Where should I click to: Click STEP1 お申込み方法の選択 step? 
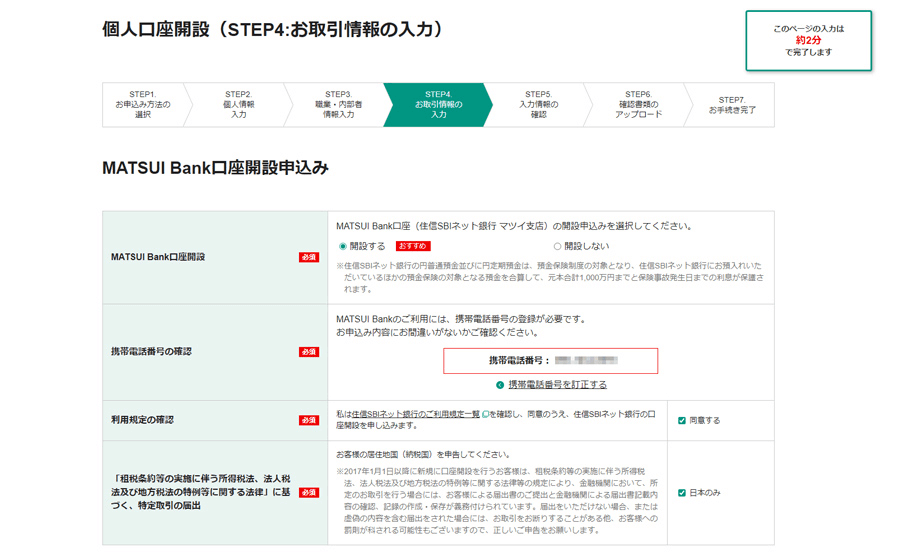pyautogui.click(x=143, y=105)
